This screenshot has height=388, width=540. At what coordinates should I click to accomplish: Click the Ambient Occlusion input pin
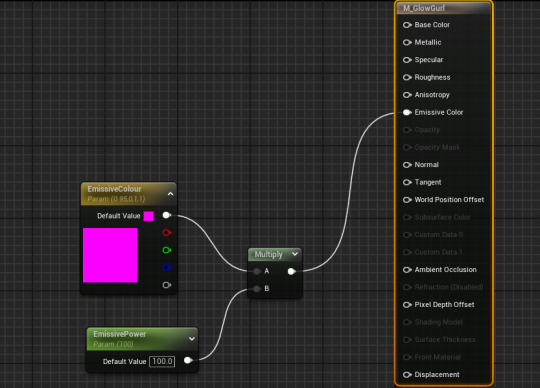pyautogui.click(x=407, y=270)
